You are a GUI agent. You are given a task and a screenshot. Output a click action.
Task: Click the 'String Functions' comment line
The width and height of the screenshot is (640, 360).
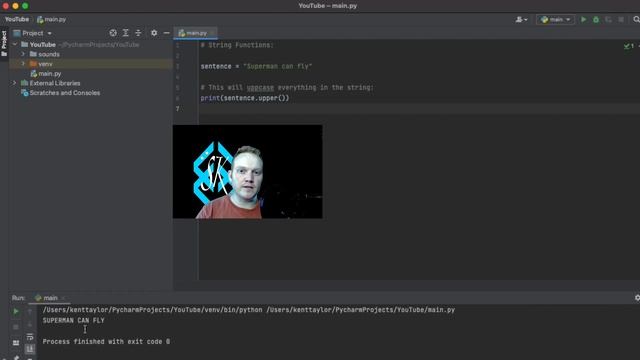coord(237,45)
